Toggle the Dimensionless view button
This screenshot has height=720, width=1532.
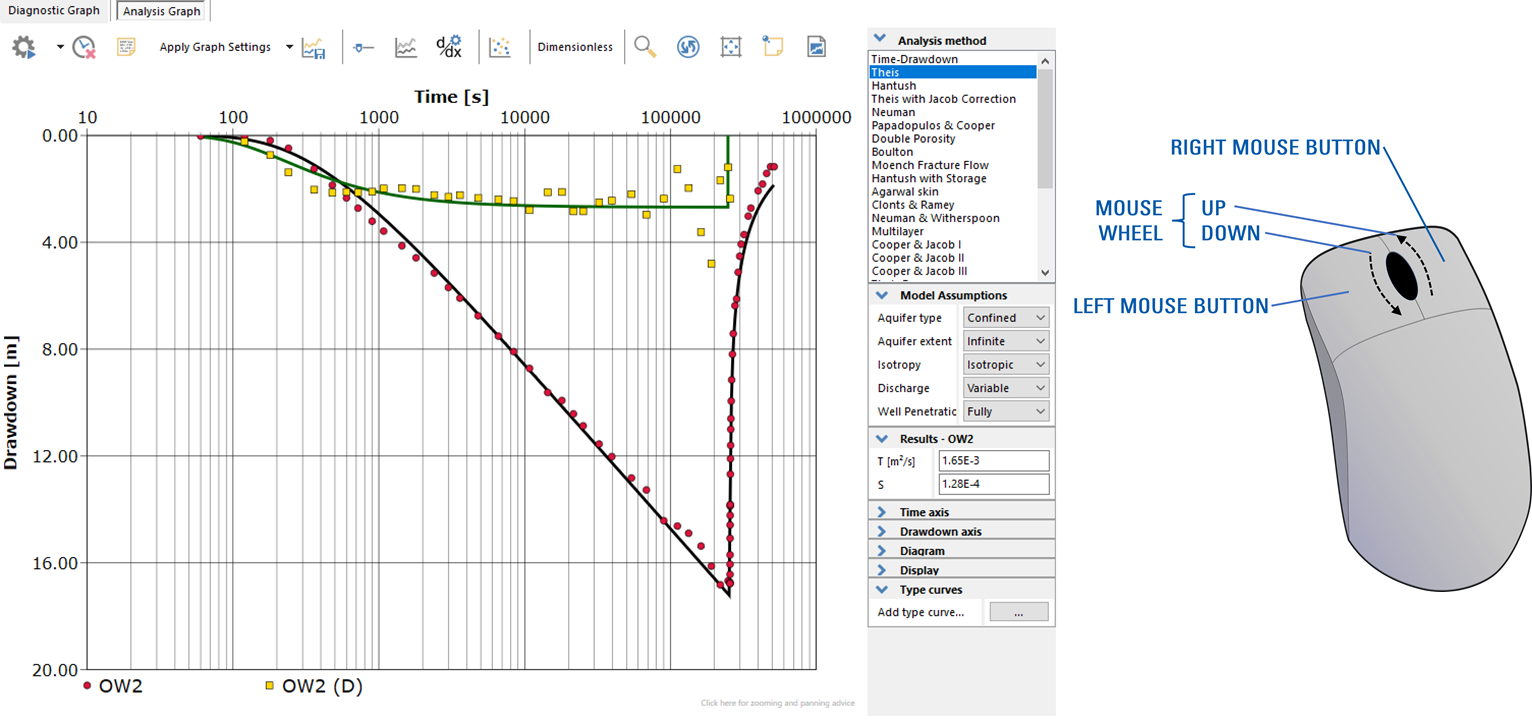(575, 47)
